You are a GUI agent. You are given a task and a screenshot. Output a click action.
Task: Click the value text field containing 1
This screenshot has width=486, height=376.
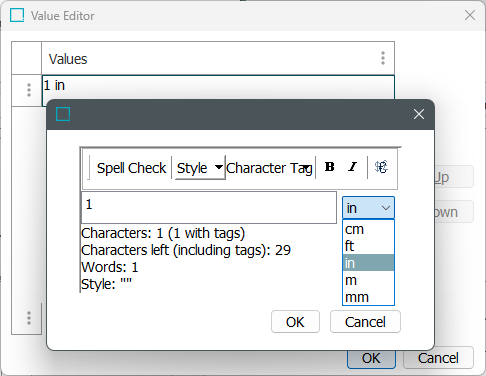point(209,207)
